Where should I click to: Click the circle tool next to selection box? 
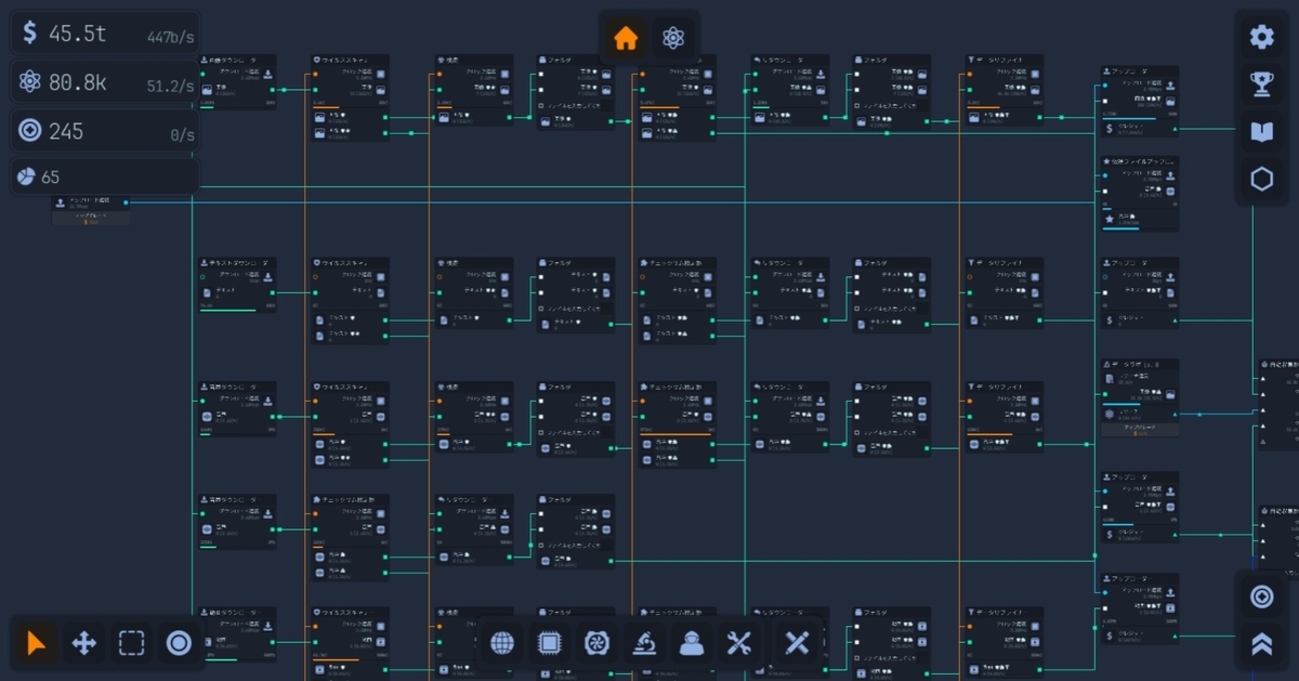click(x=179, y=643)
